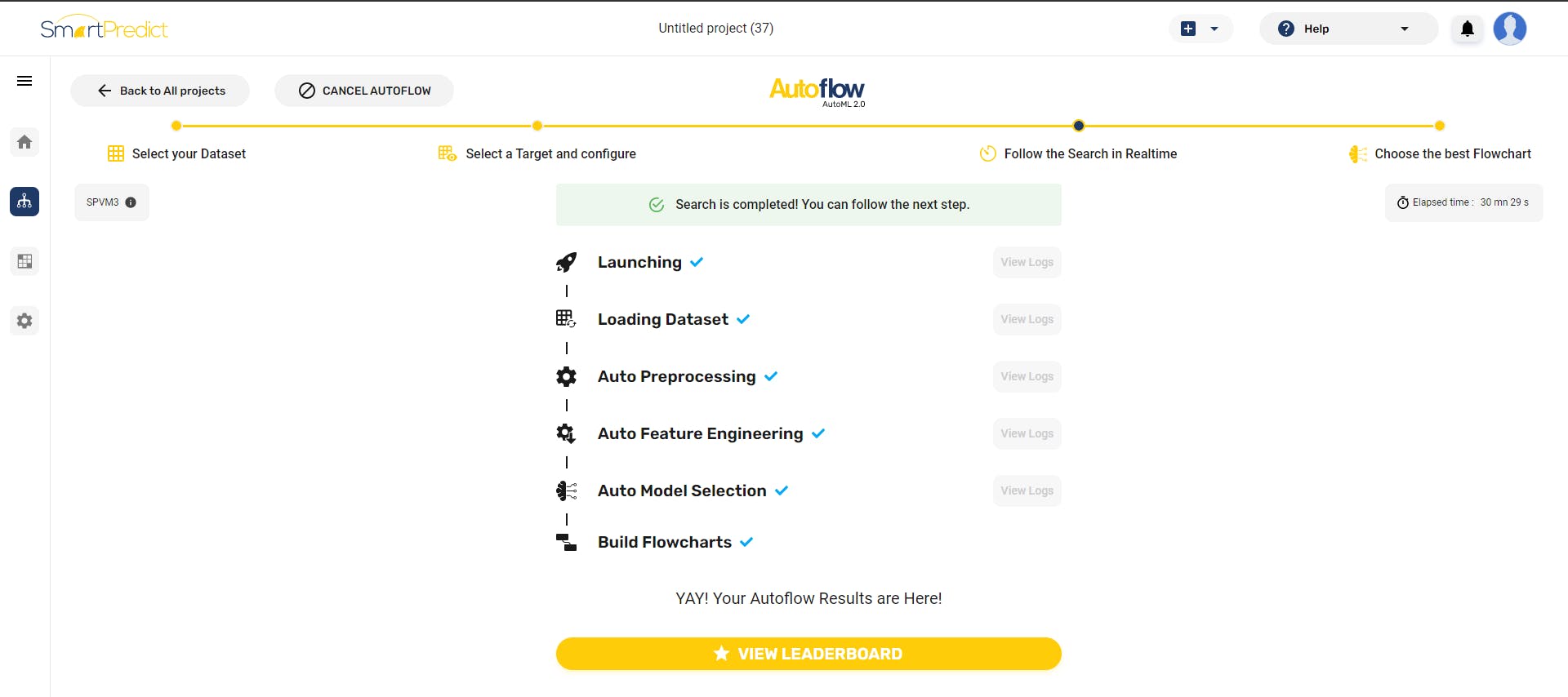Image resolution: width=1568 pixels, height=697 pixels.
Task: Click the SPVM3 dataset chip
Action: click(x=112, y=202)
